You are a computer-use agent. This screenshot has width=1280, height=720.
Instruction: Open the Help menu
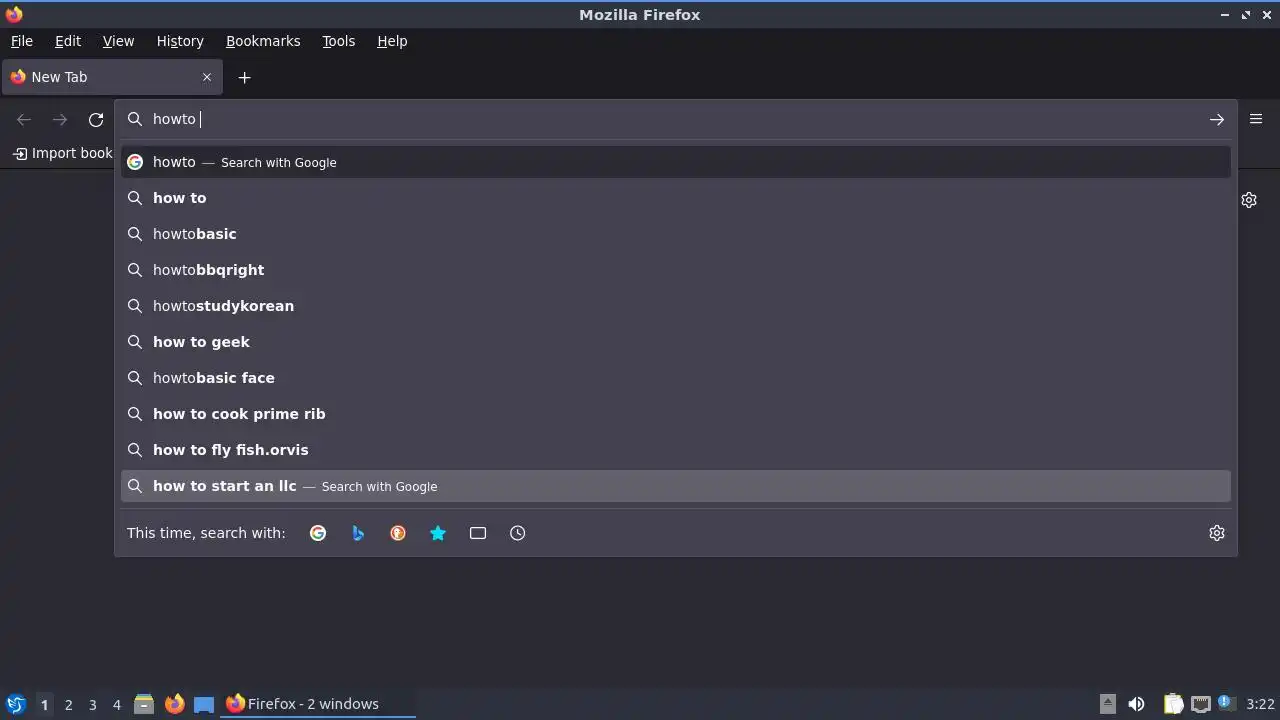click(392, 41)
